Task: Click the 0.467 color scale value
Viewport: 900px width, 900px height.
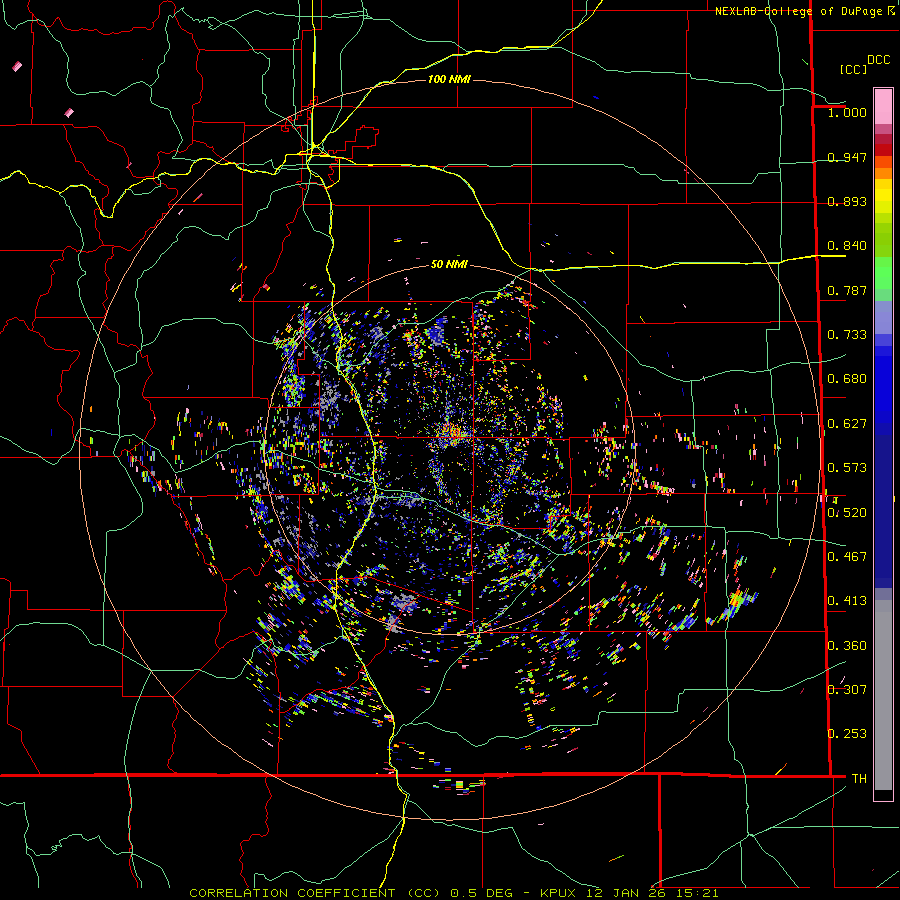Action: [847, 557]
